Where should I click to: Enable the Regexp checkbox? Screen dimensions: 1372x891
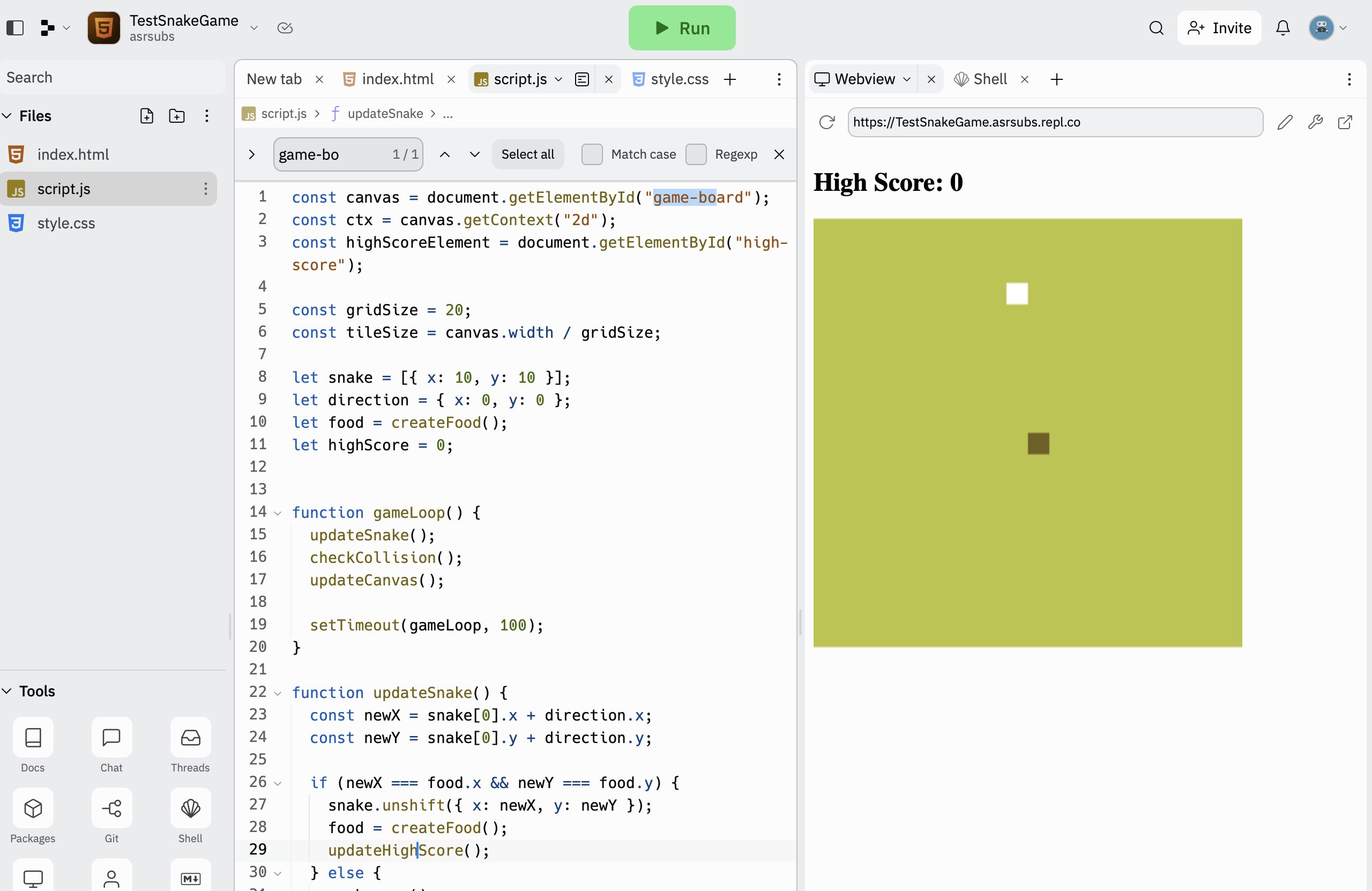696,154
